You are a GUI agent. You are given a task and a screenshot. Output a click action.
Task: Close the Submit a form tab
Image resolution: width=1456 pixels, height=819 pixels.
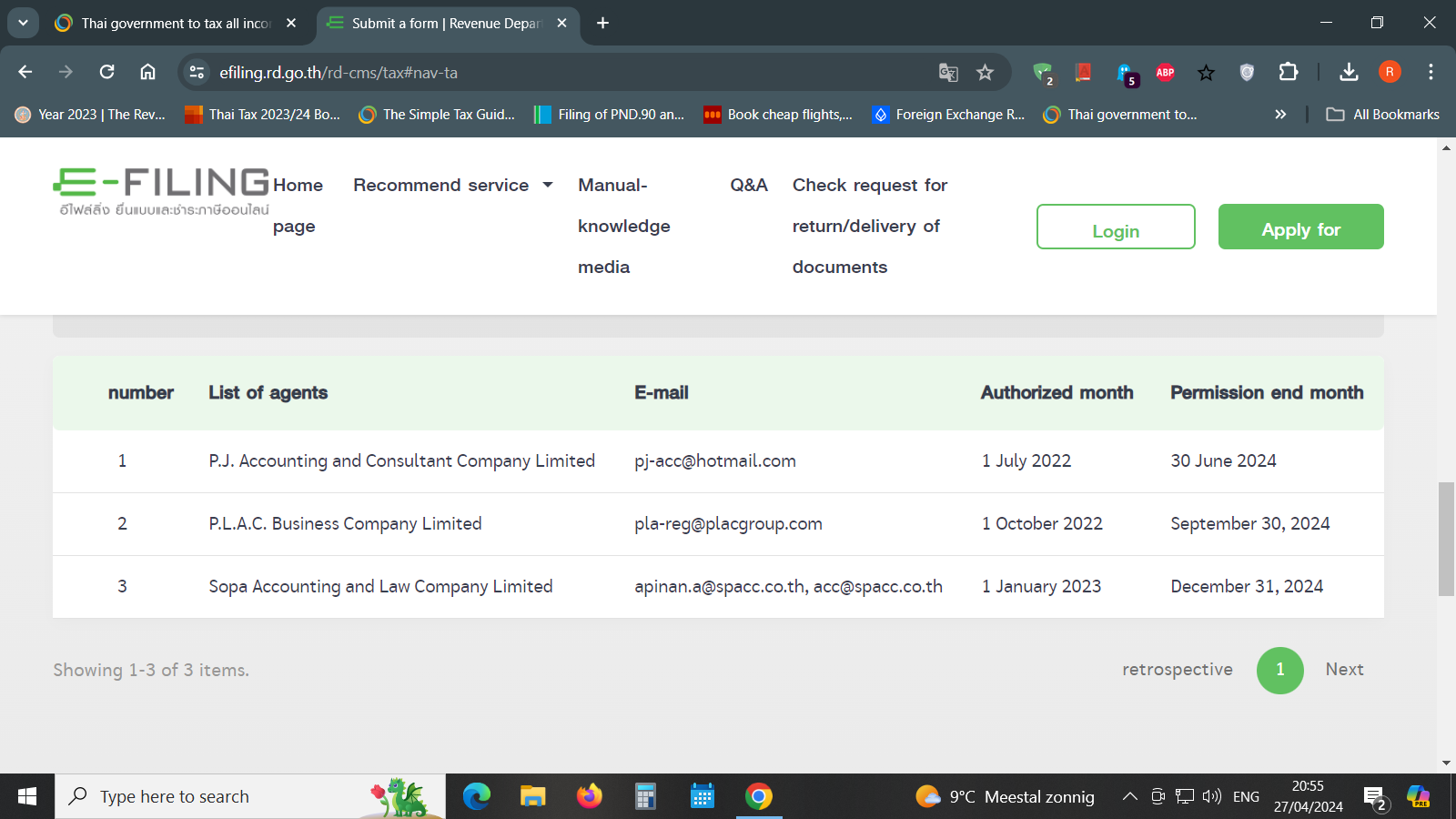pos(561,23)
